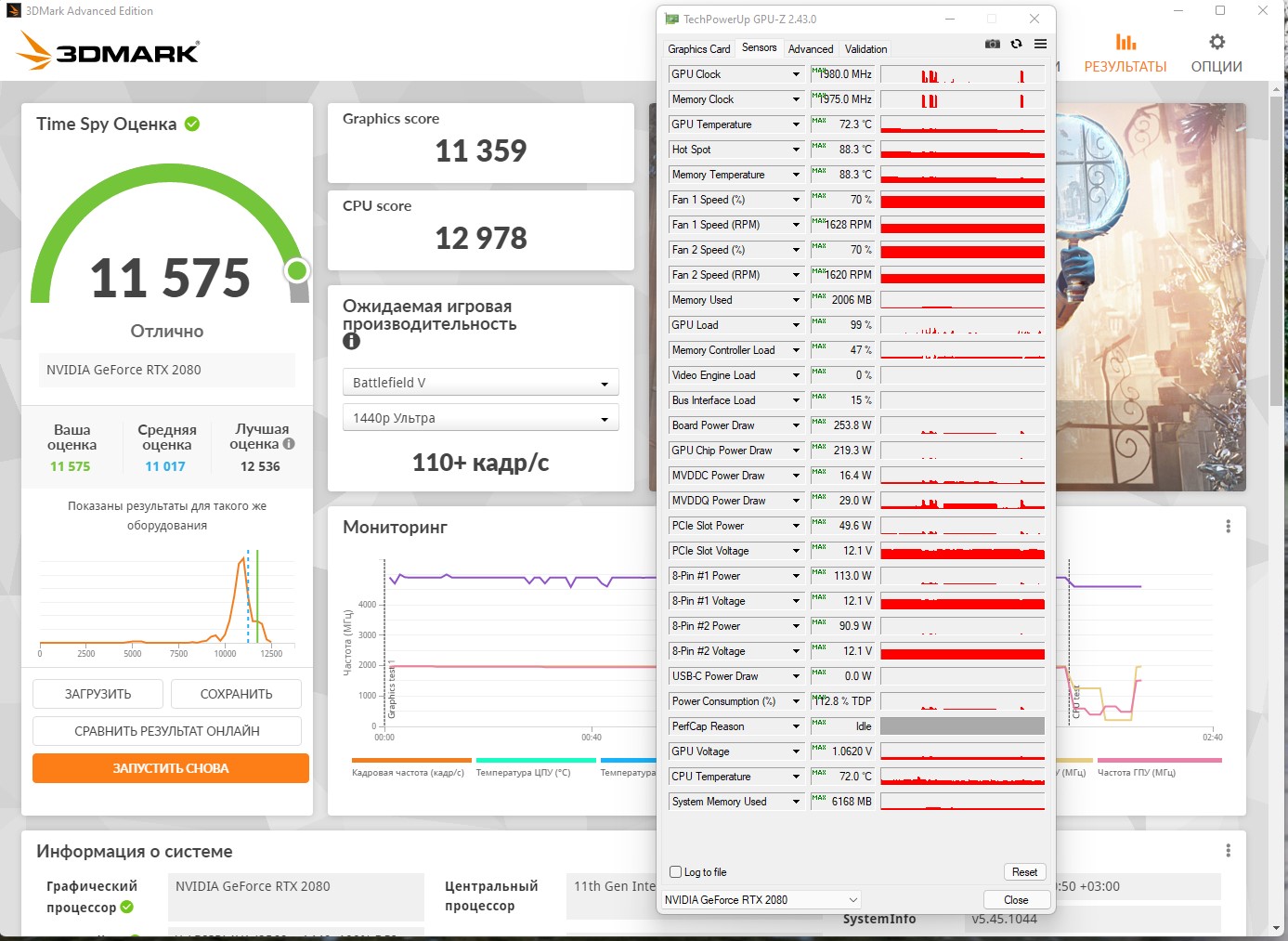Click the GPU-Z refresh icon
The height and width of the screenshot is (941, 1288).
point(1017,44)
